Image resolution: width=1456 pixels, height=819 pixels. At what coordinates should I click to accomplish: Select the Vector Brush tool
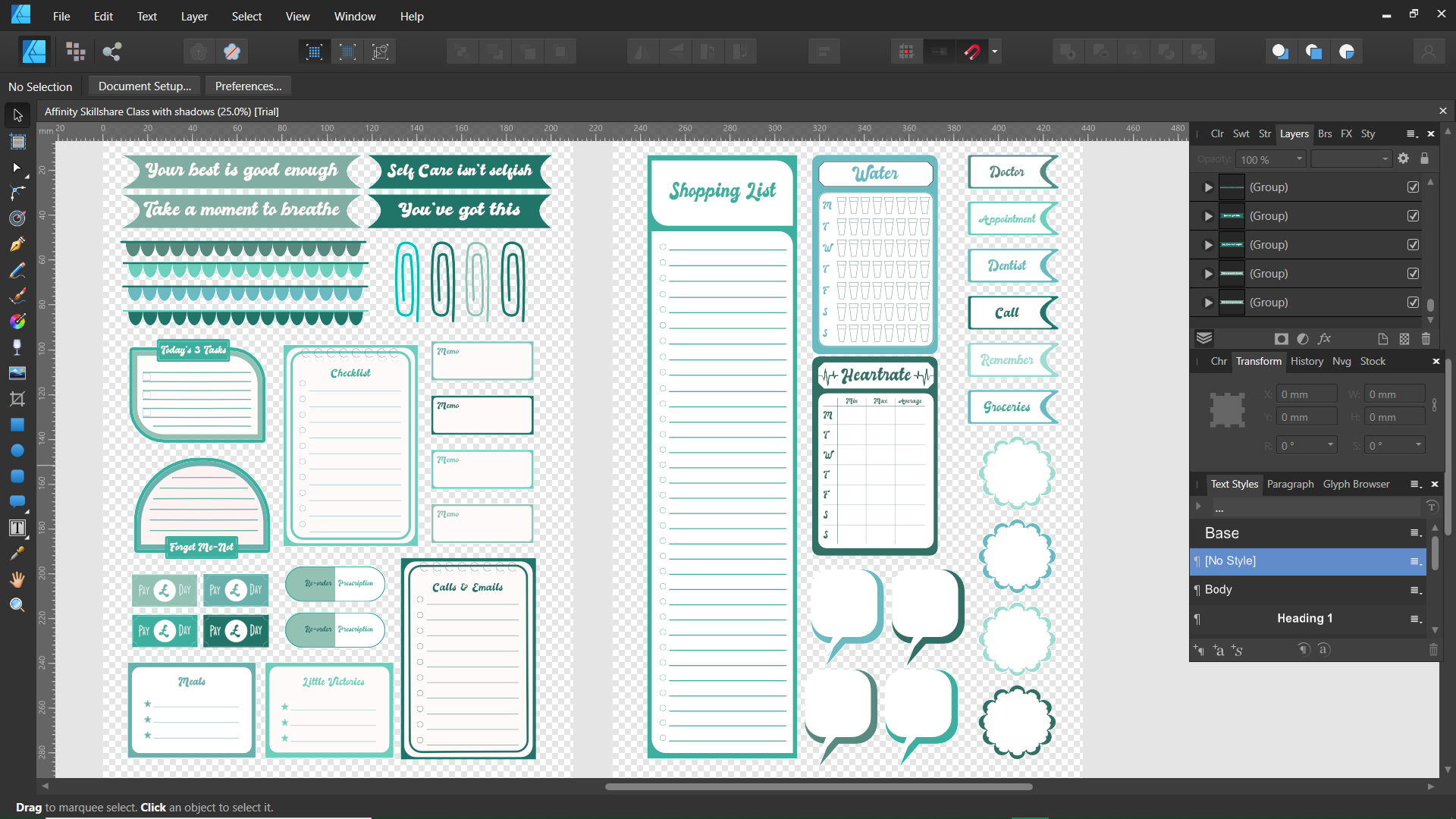coord(17,296)
